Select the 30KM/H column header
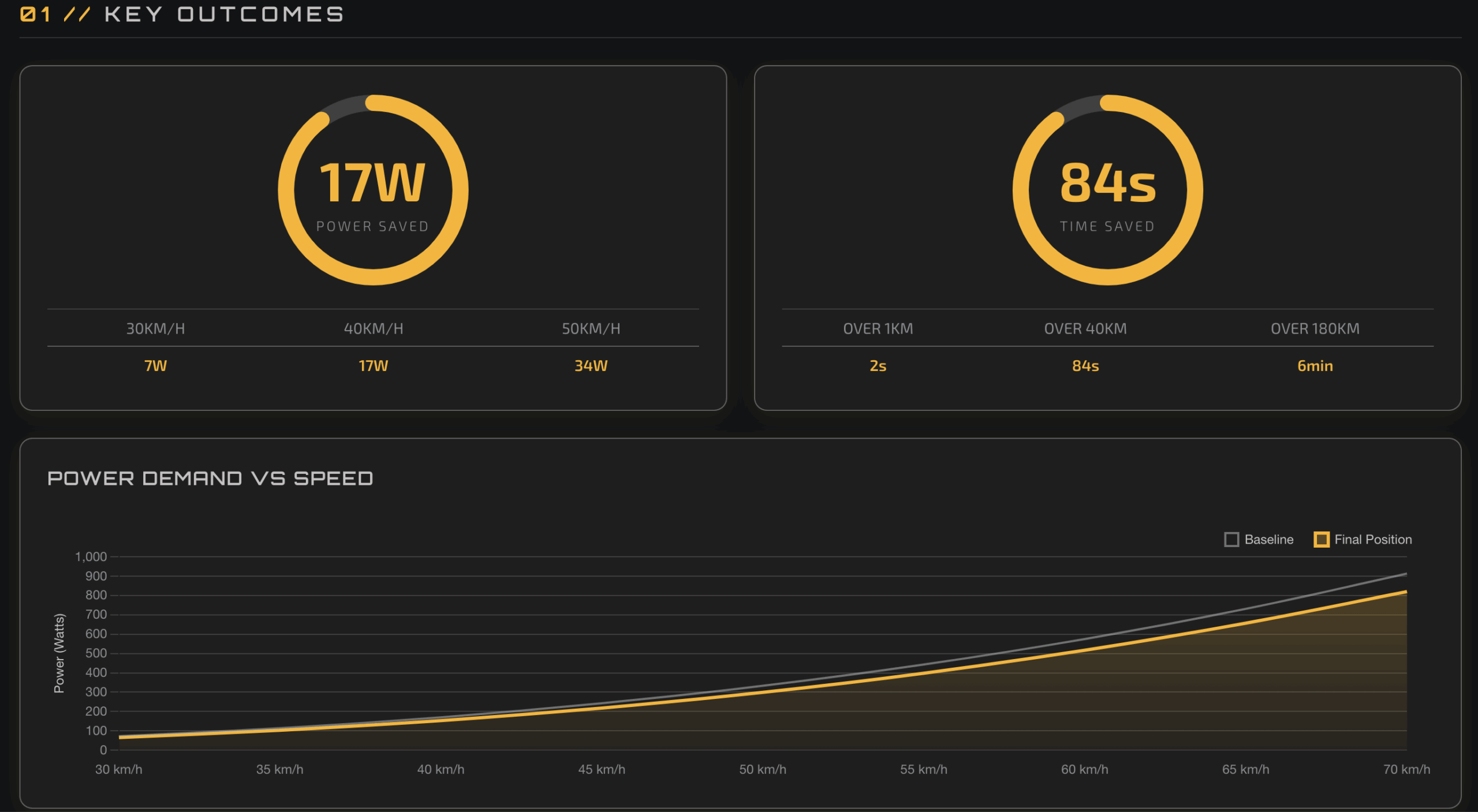This screenshot has height=812, width=1478. click(155, 328)
